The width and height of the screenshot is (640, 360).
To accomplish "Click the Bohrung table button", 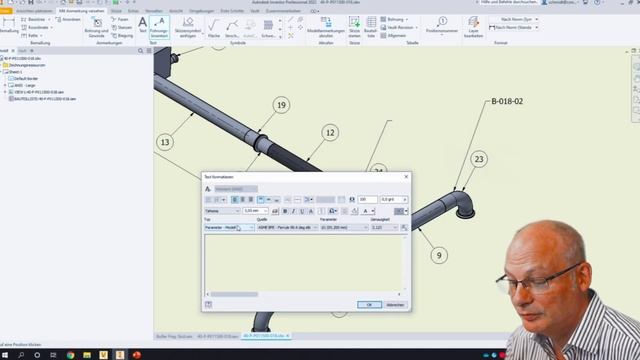I will (393, 19).
